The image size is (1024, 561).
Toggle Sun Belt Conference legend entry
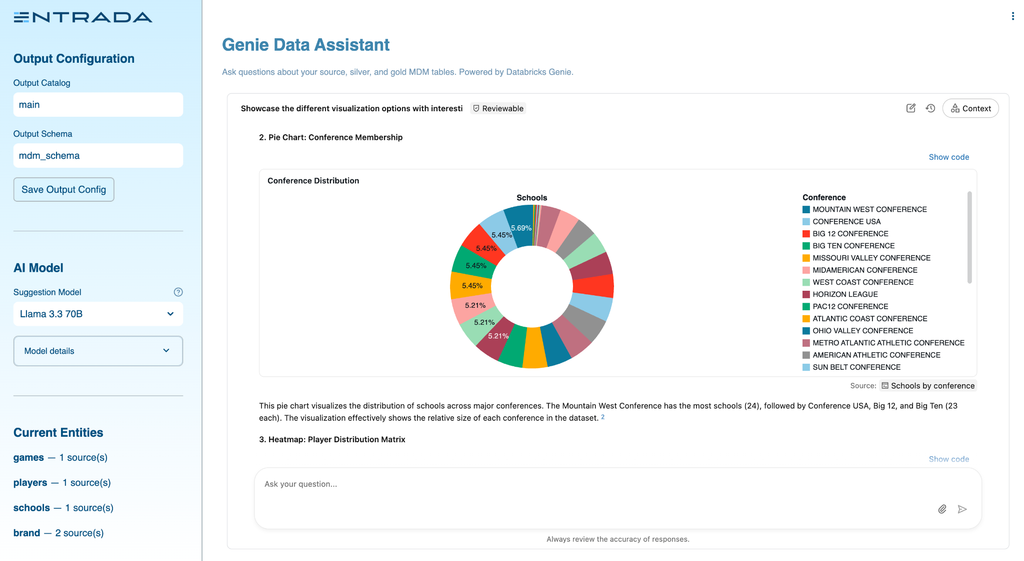852,368
